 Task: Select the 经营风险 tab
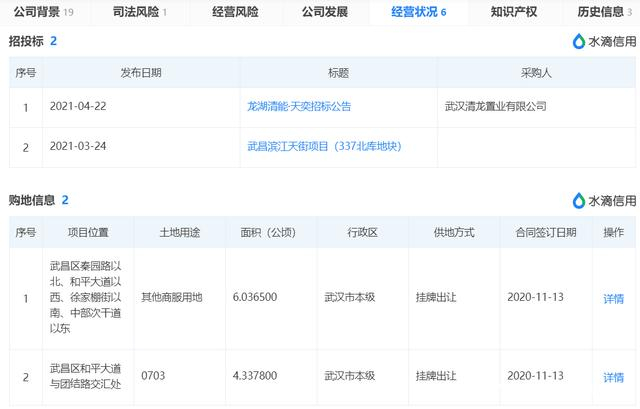(235, 12)
